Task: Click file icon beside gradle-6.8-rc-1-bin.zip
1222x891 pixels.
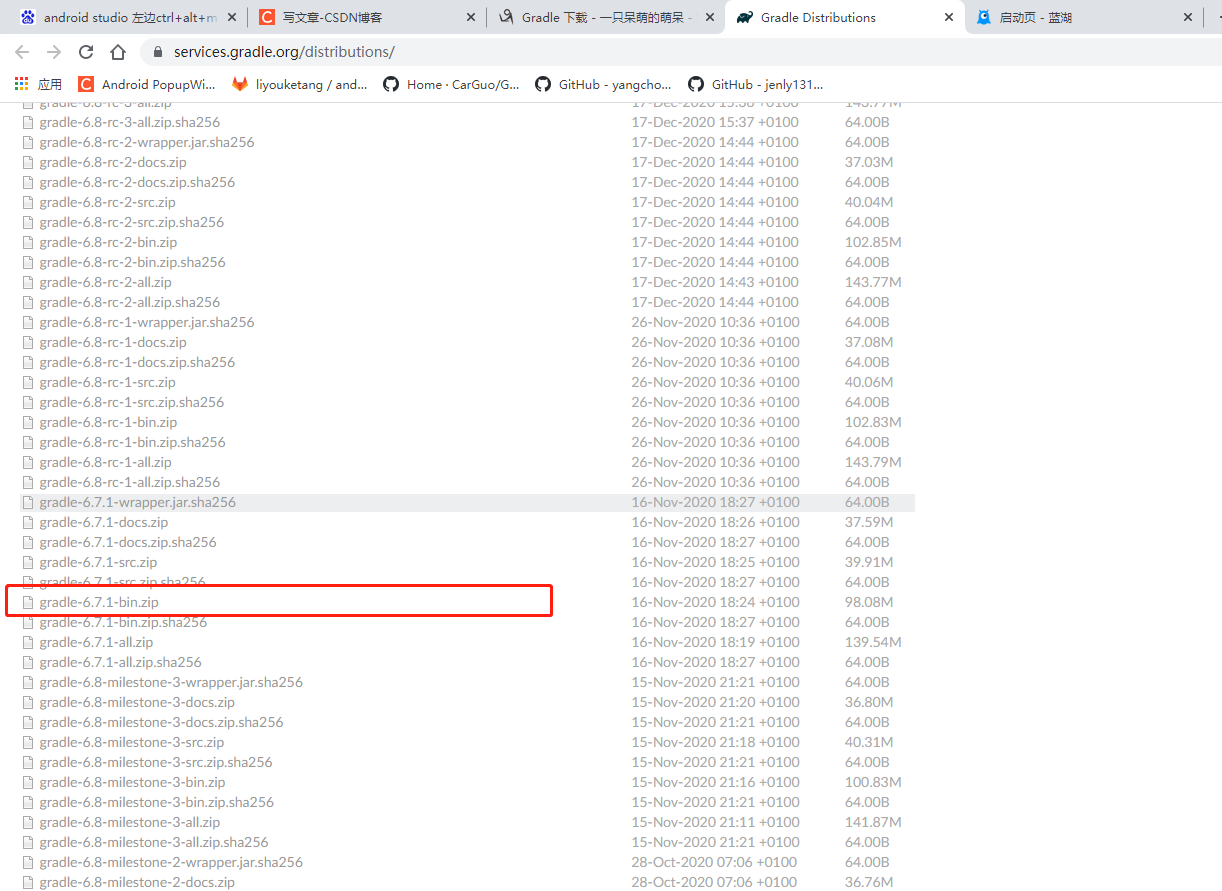Action: (x=28, y=422)
